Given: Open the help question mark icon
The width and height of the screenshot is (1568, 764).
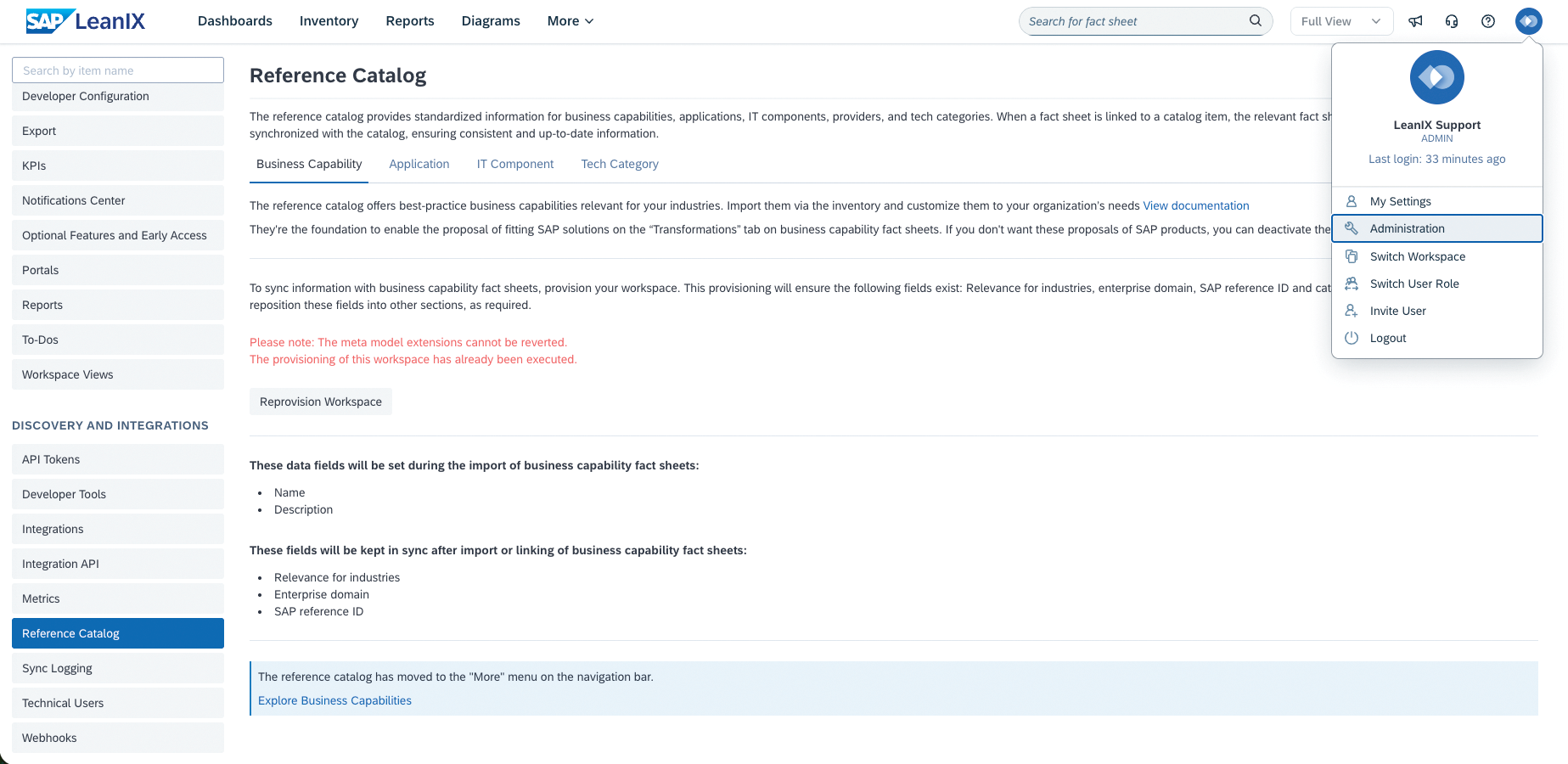Looking at the screenshot, I should click(x=1488, y=21).
